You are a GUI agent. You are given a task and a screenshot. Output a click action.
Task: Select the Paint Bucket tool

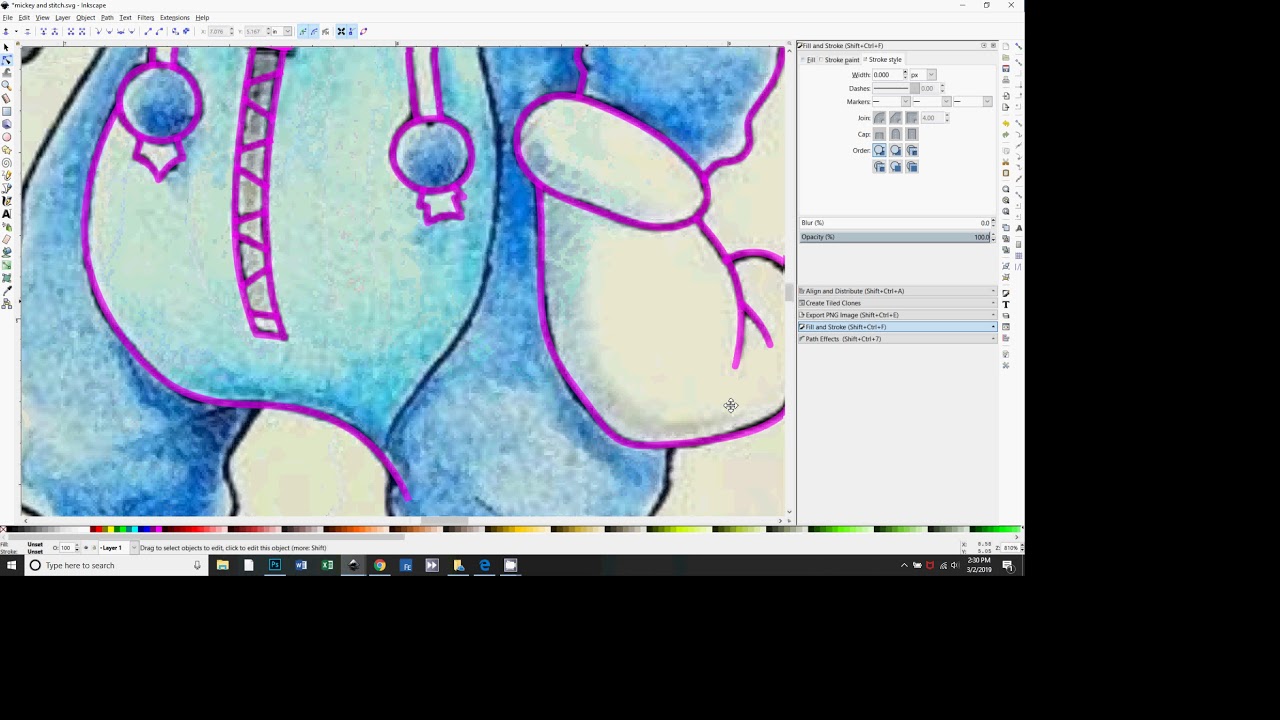coord(7,252)
